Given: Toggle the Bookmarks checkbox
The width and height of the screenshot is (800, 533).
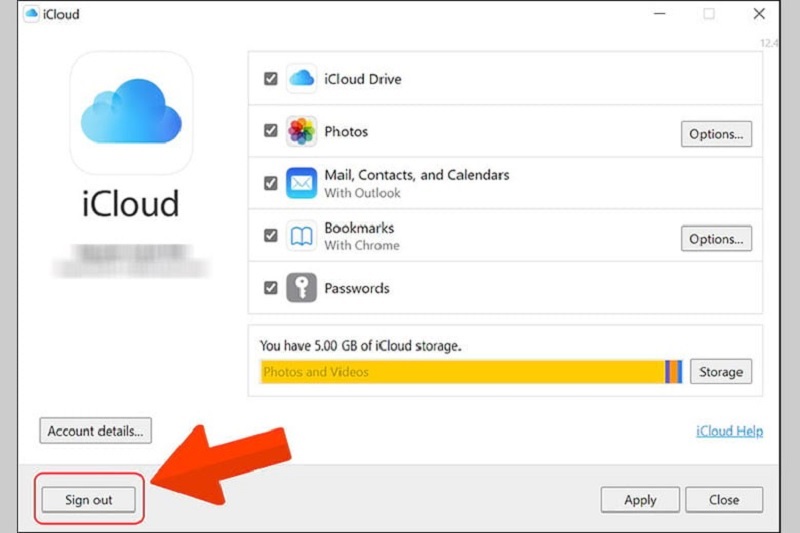Looking at the screenshot, I should pos(270,236).
